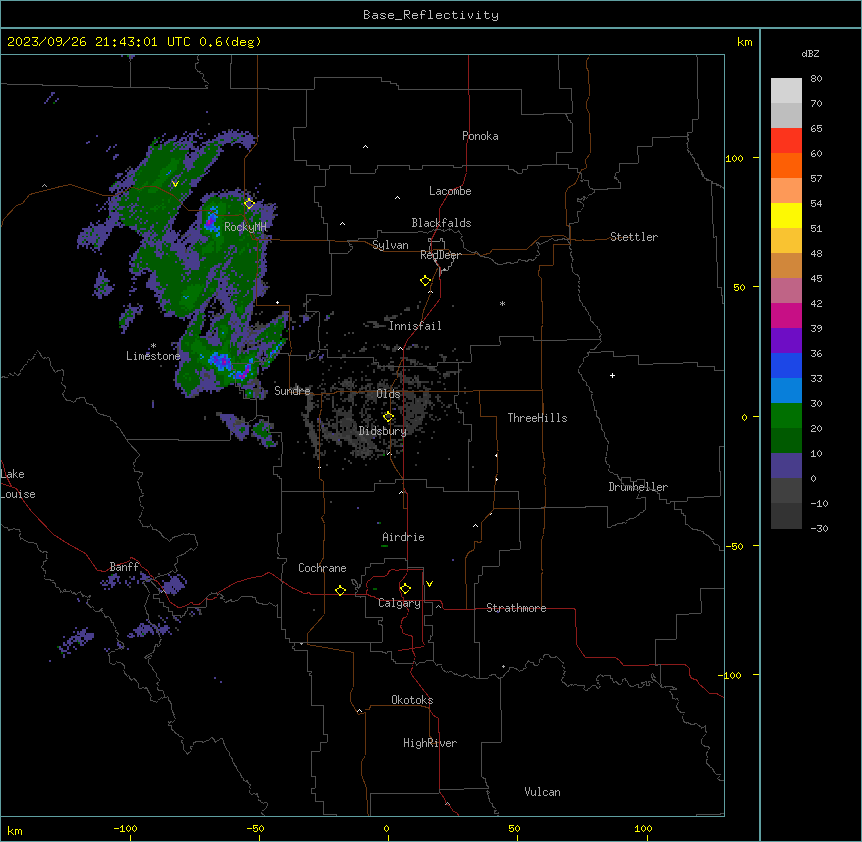Click the ThreeHills city label
862x842 pixels.
tap(537, 418)
